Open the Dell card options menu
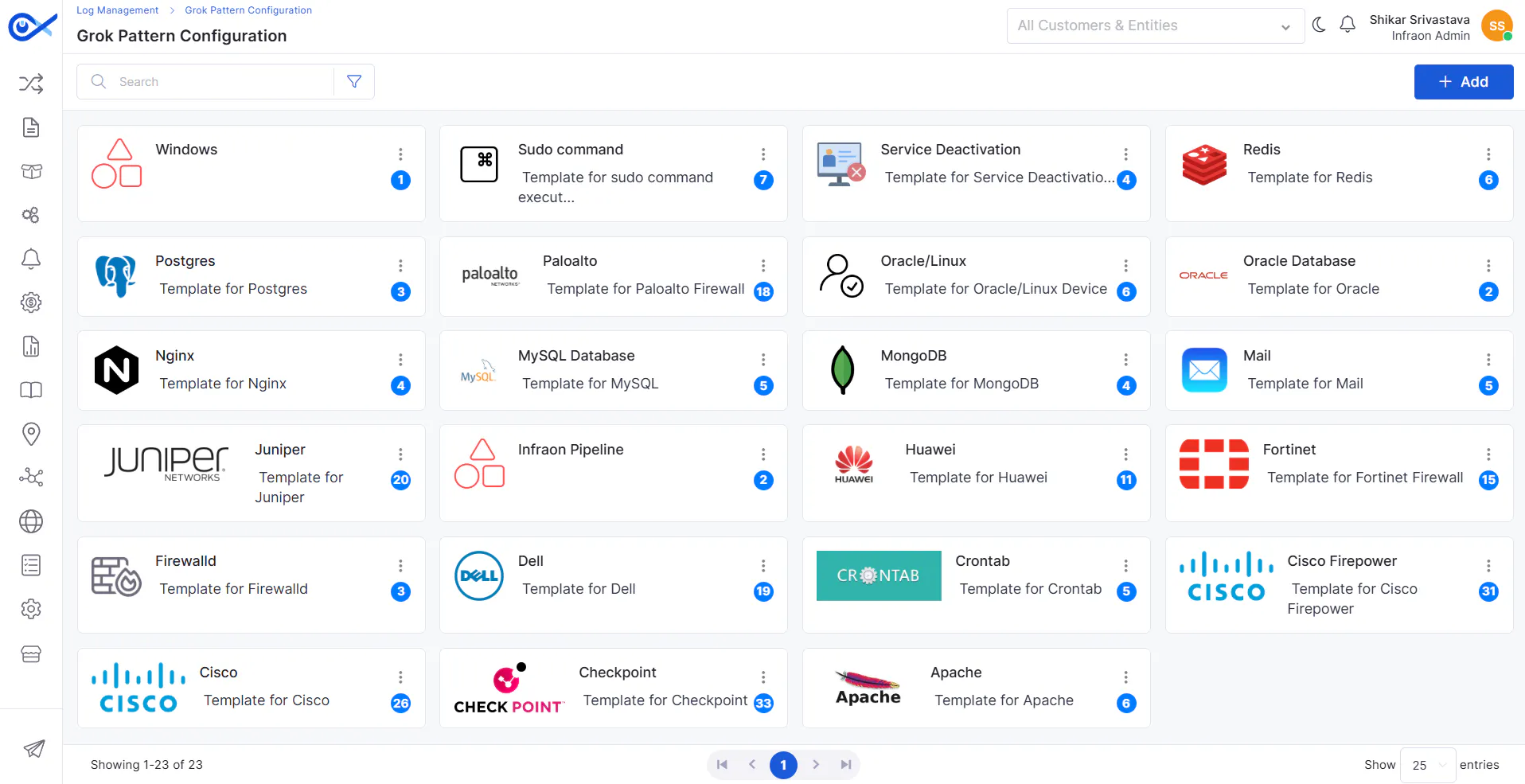 [x=763, y=565]
